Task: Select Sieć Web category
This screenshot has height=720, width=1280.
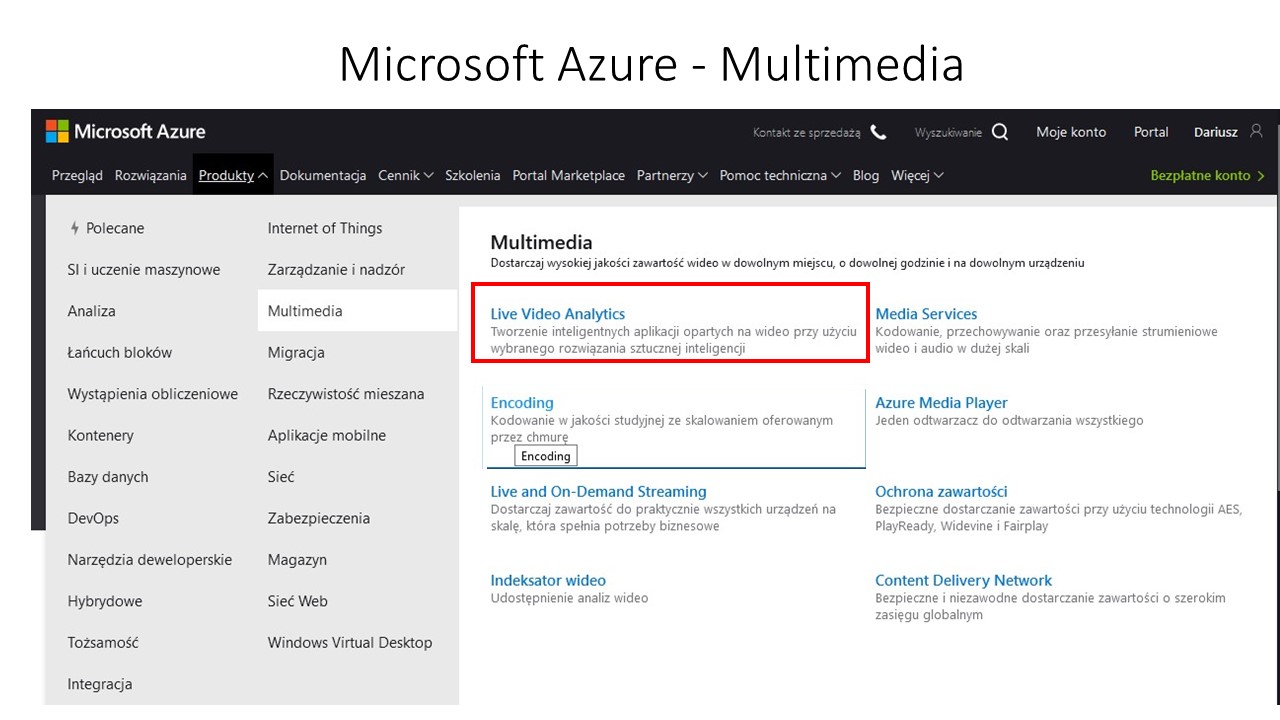Action: point(298,601)
